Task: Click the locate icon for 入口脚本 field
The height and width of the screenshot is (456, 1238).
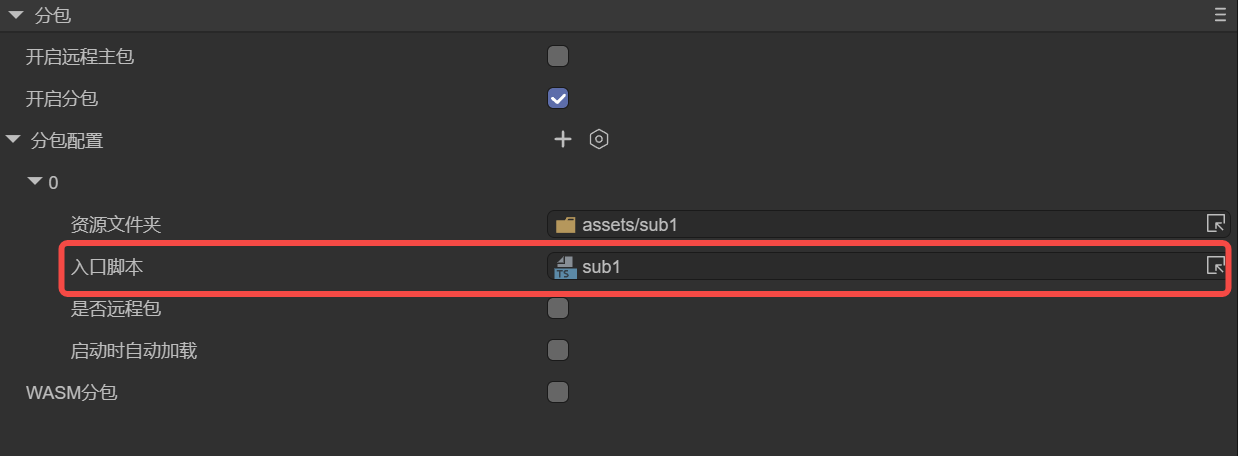Action: (1216, 265)
